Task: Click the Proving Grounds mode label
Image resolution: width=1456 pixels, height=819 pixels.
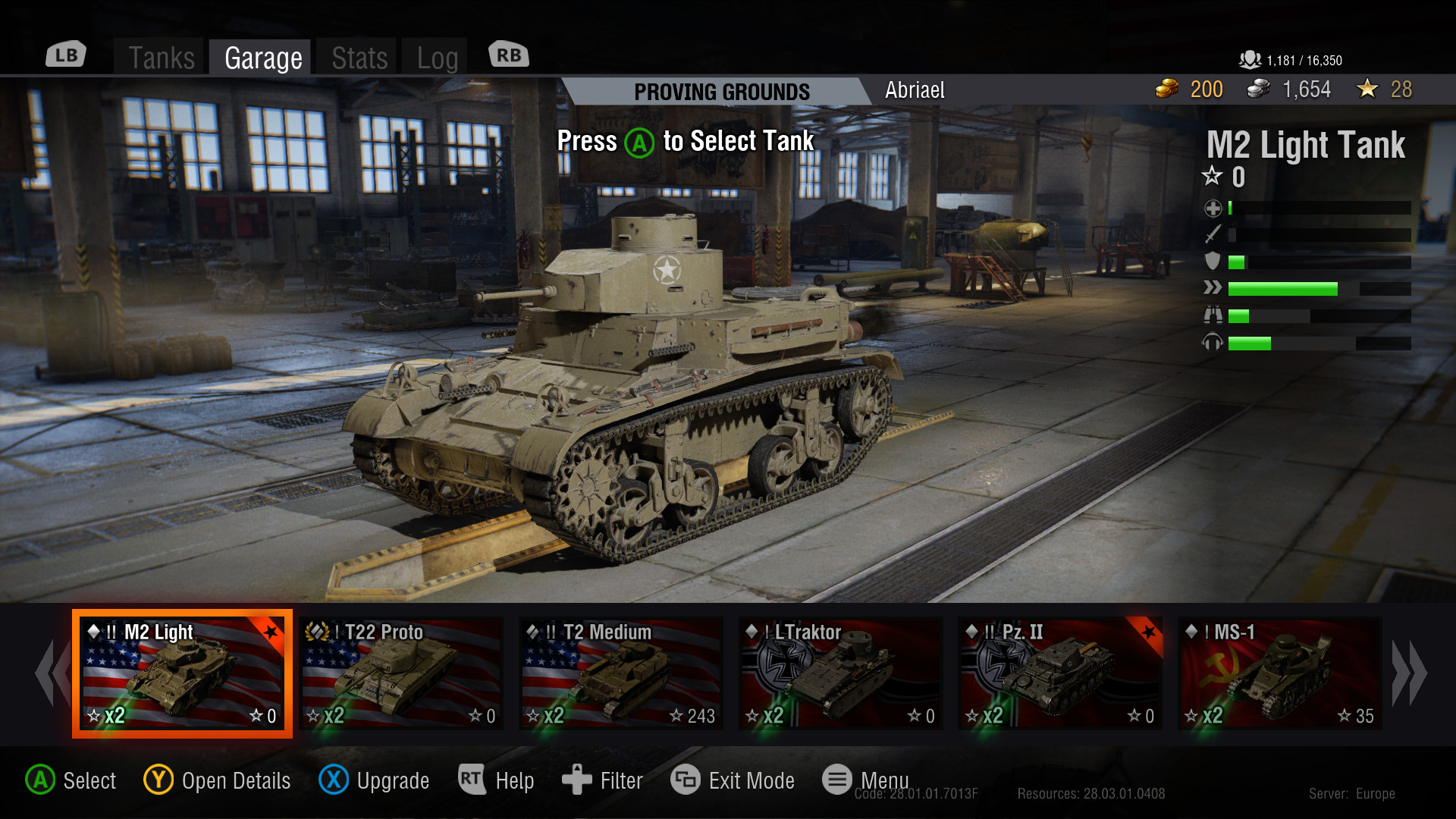Action: (x=722, y=92)
